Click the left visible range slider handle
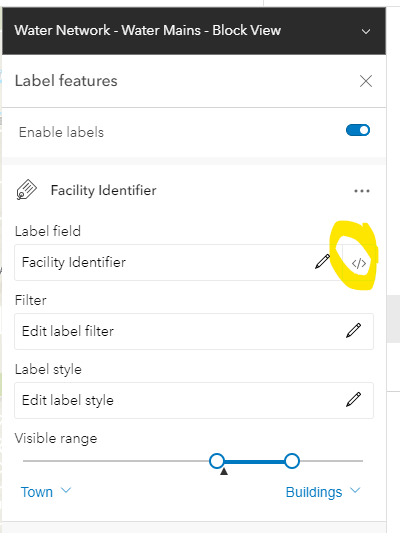The height and width of the screenshot is (533, 400). [217, 461]
